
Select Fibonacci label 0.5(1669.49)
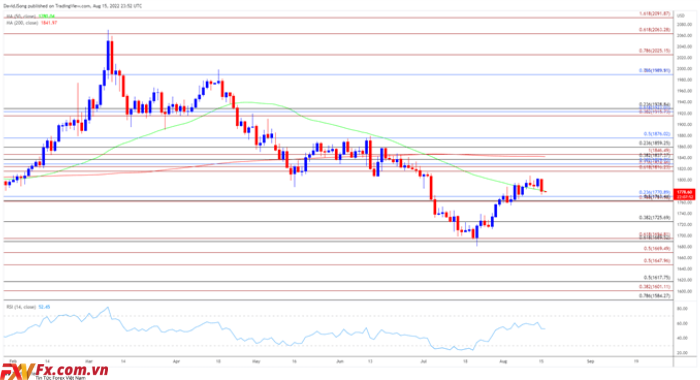pyautogui.click(x=657, y=249)
